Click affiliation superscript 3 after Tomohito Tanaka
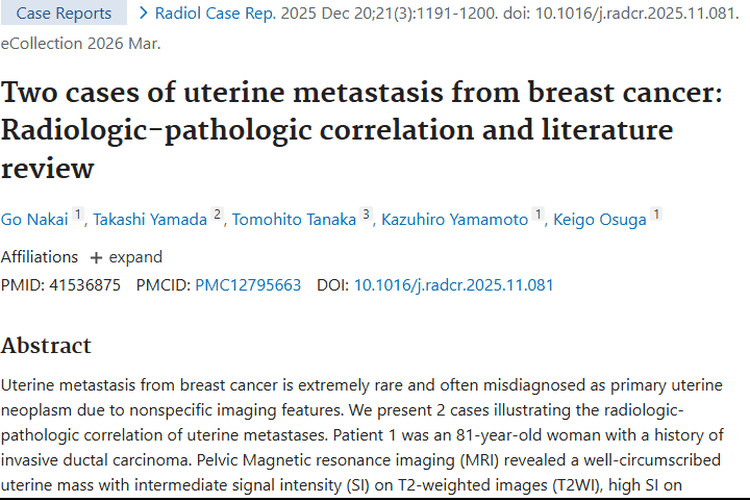The width and height of the screenshot is (750, 500). tap(366, 214)
